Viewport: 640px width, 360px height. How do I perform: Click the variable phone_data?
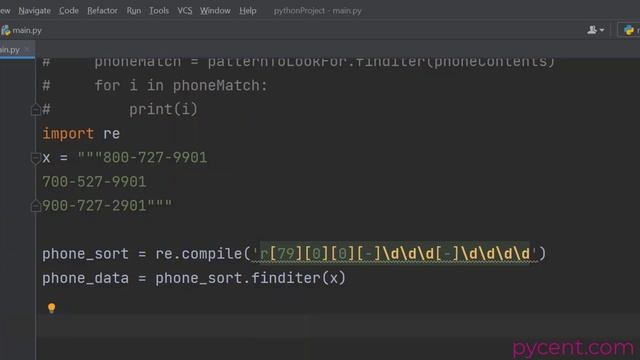pyautogui.click(x=85, y=278)
